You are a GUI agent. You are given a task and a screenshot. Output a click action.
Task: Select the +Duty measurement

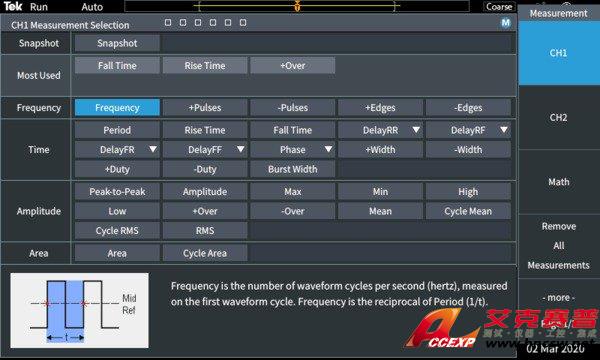(x=117, y=169)
